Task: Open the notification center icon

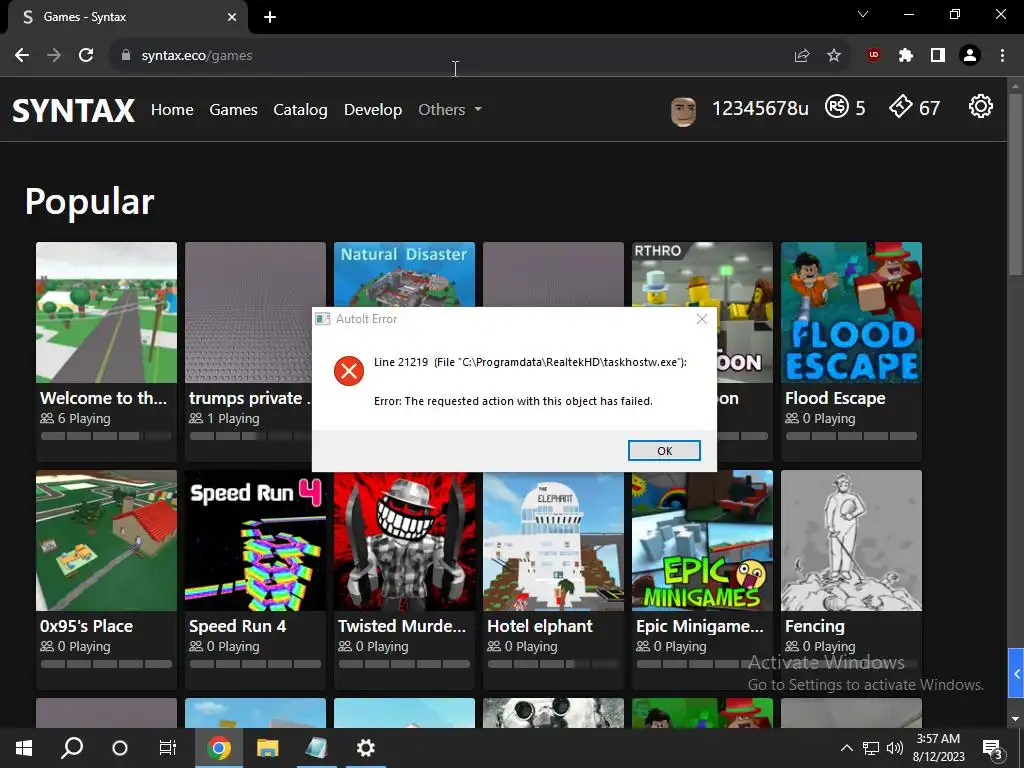Action: coord(992,749)
